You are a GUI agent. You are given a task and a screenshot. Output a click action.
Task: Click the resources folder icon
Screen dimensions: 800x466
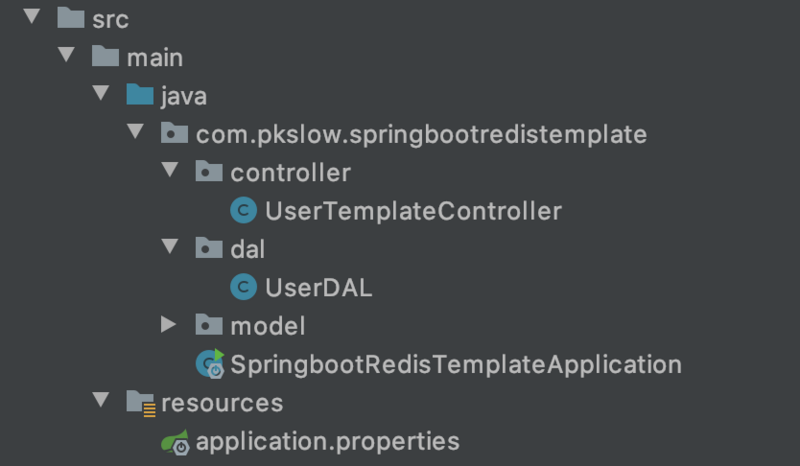point(140,403)
